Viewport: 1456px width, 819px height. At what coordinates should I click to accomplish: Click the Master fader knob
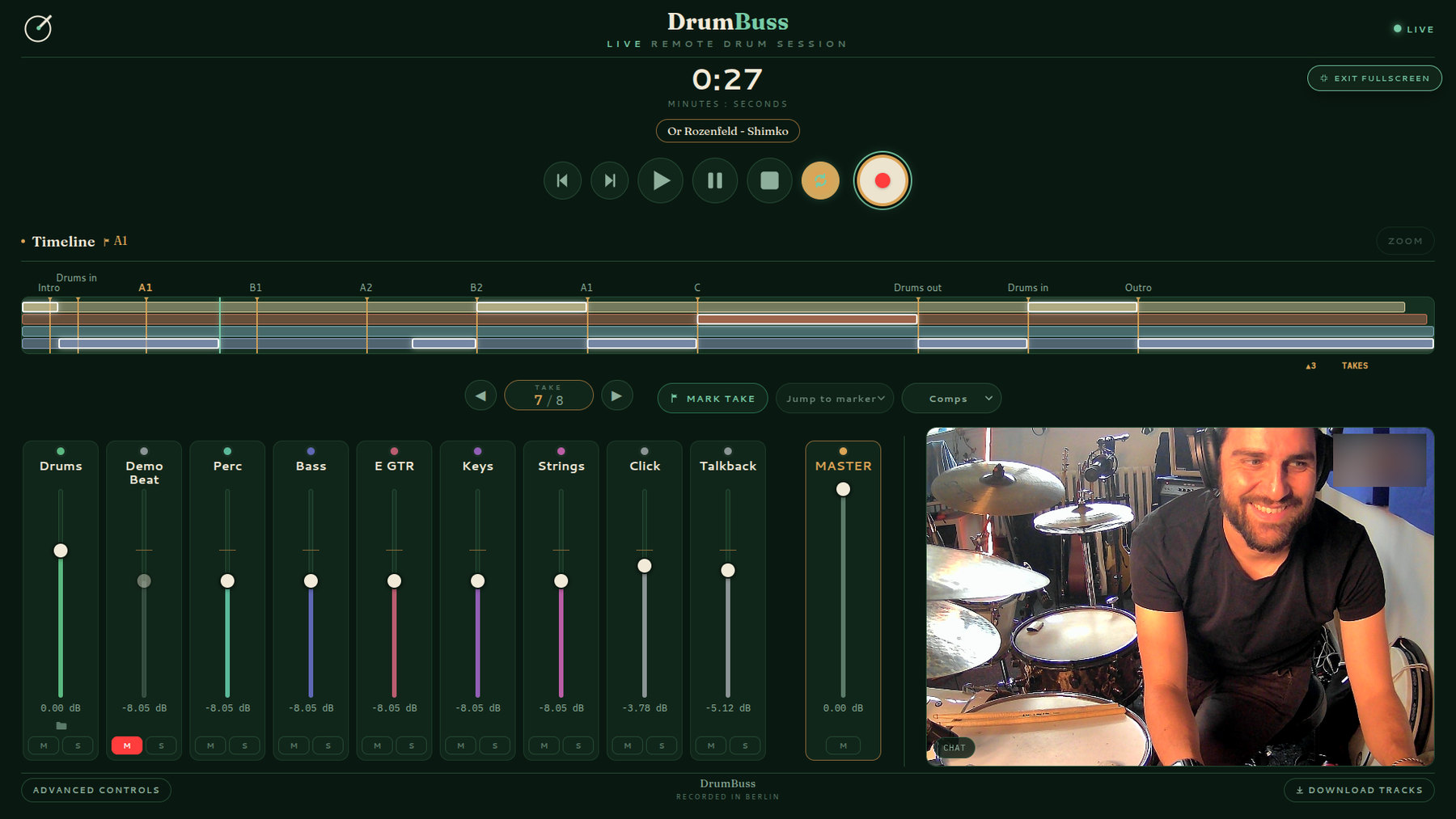click(x=843, y=489)
